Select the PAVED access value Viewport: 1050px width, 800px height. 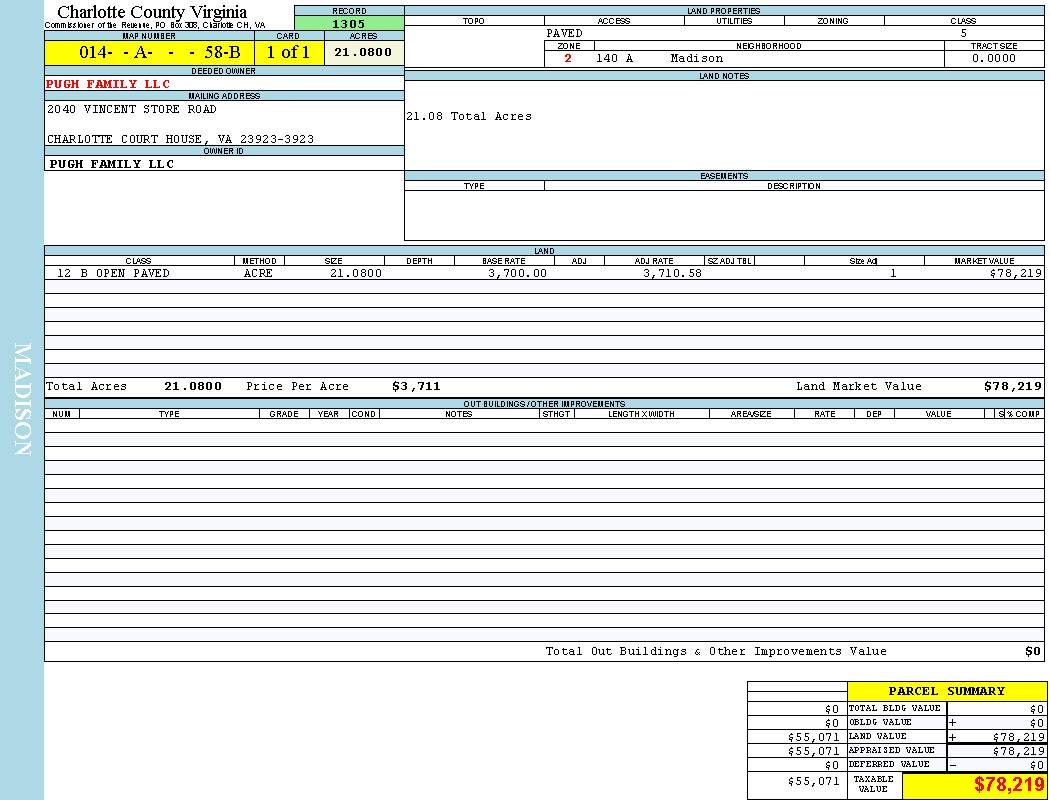point(565,33)
